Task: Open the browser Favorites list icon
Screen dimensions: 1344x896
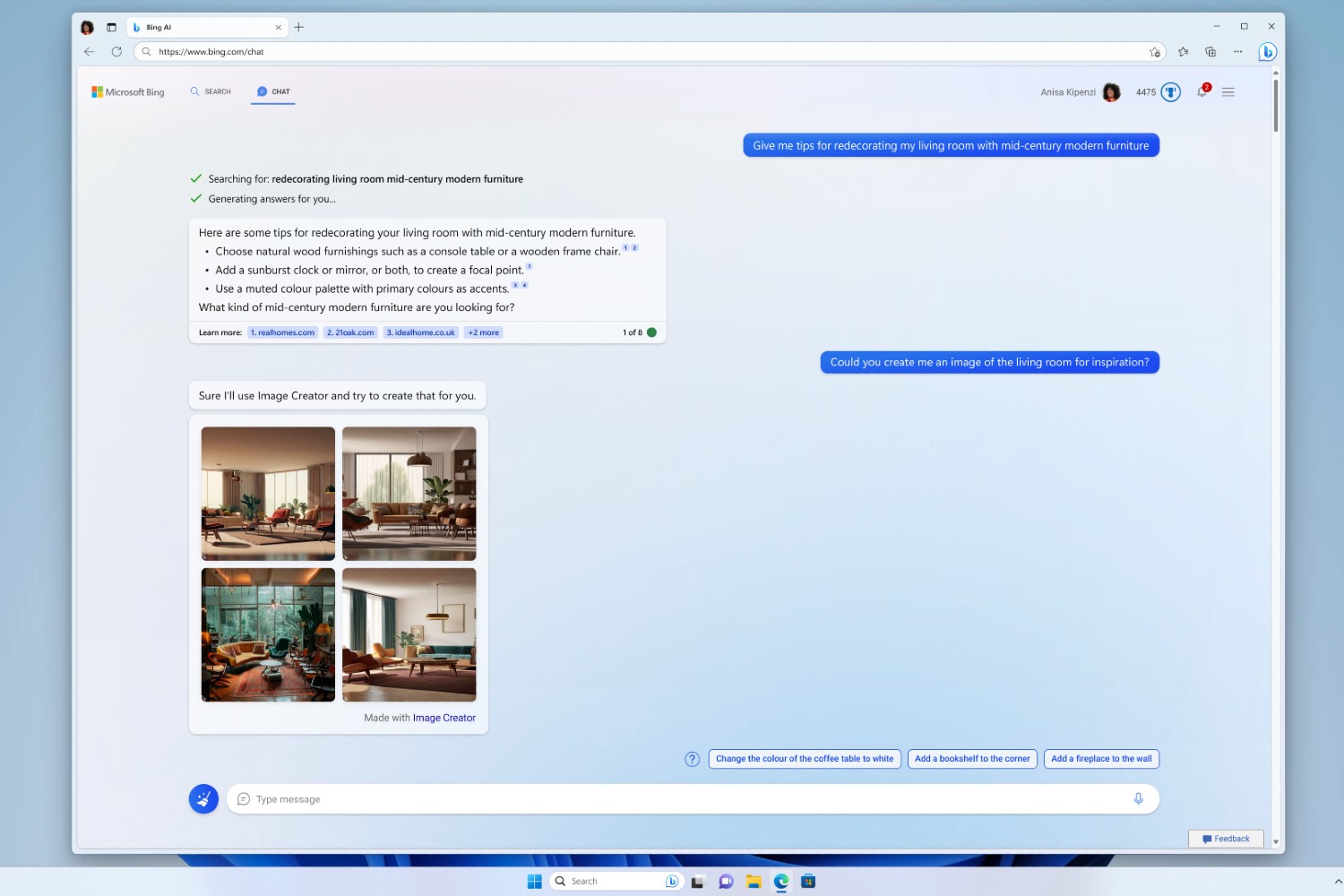Action: pyautogui.click(x=1183, y=52)
